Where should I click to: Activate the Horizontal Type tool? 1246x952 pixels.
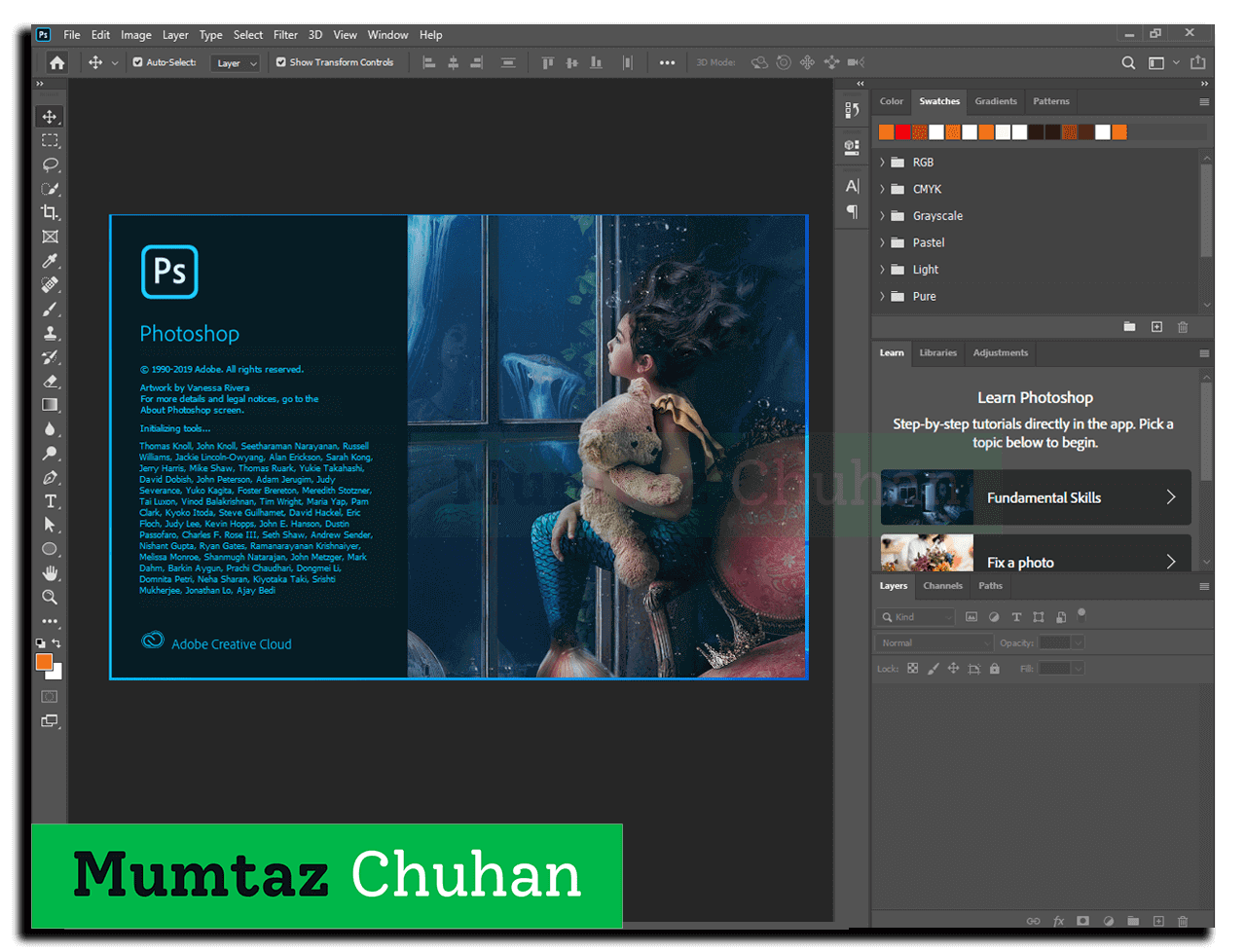(x=51, y=501)
